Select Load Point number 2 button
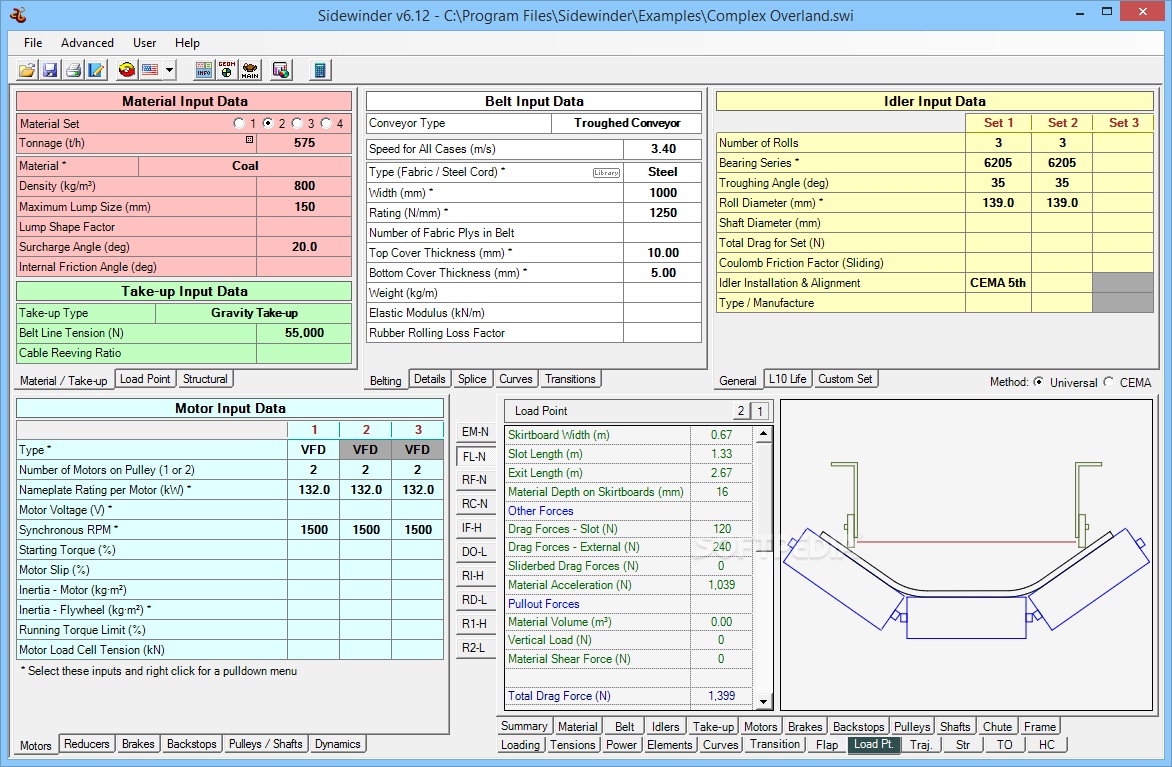The width and height of the screenshot is (1172, 767). (x=741, y=411)
